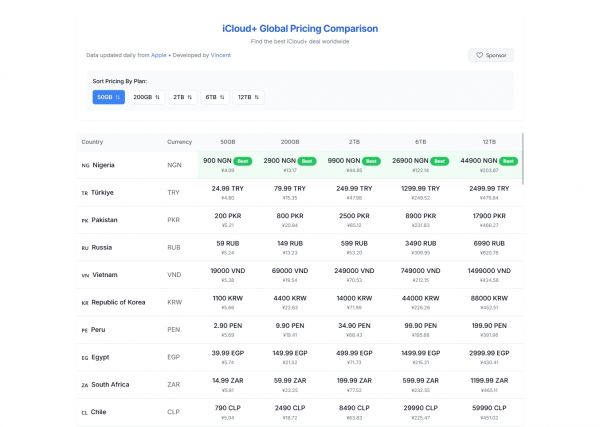Sort pricing by 6TB plan
600x427 pixels.
click(x=215, y=97)
